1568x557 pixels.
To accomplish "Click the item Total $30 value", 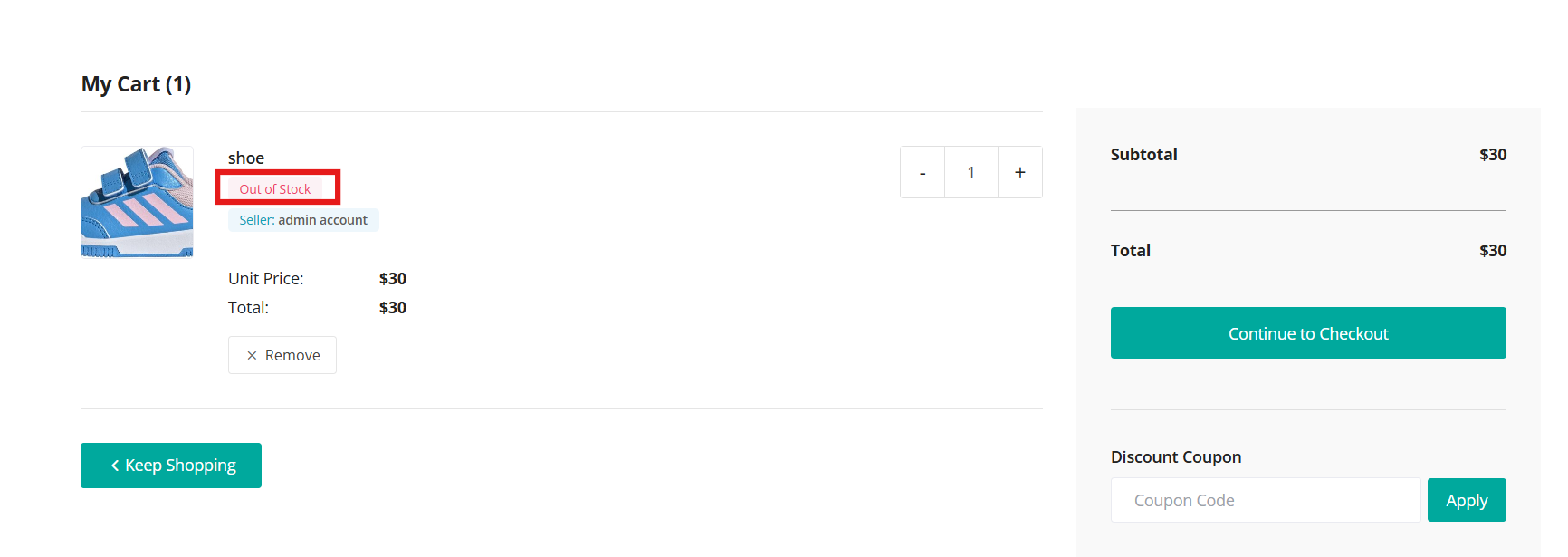I will pyautogui.click(x=393, y=308).
